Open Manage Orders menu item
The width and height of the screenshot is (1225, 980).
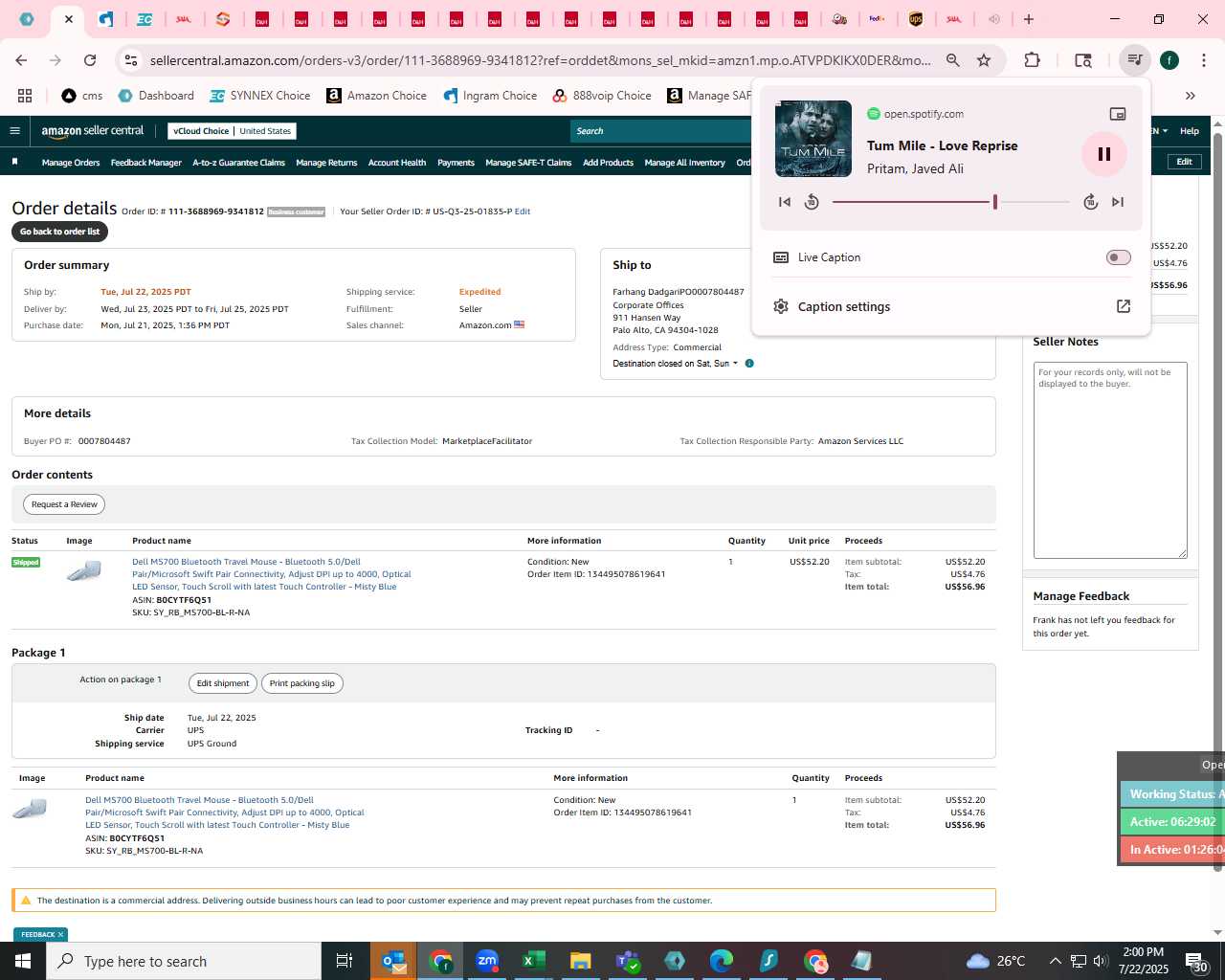point(71,163)
